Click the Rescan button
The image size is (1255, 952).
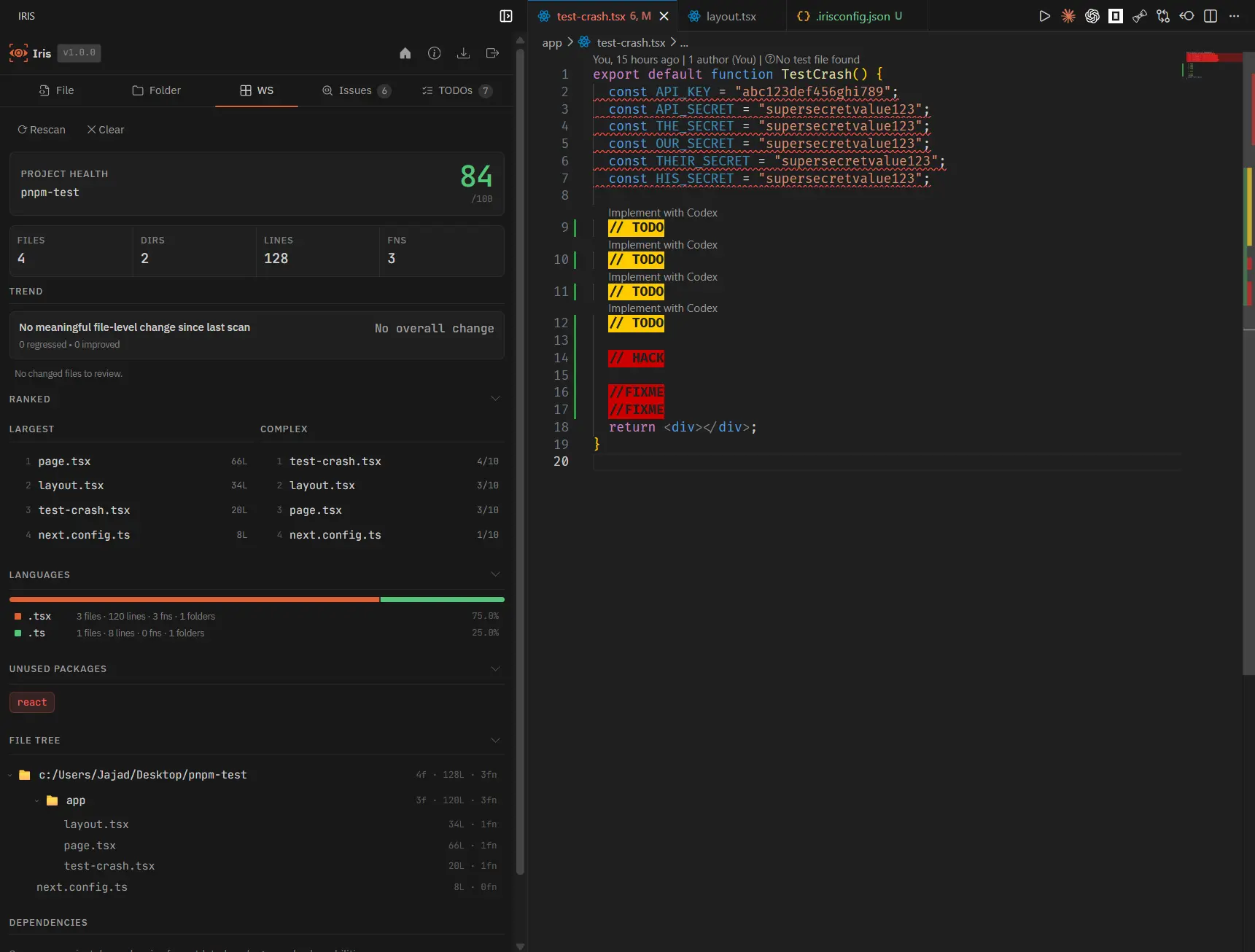42,130
